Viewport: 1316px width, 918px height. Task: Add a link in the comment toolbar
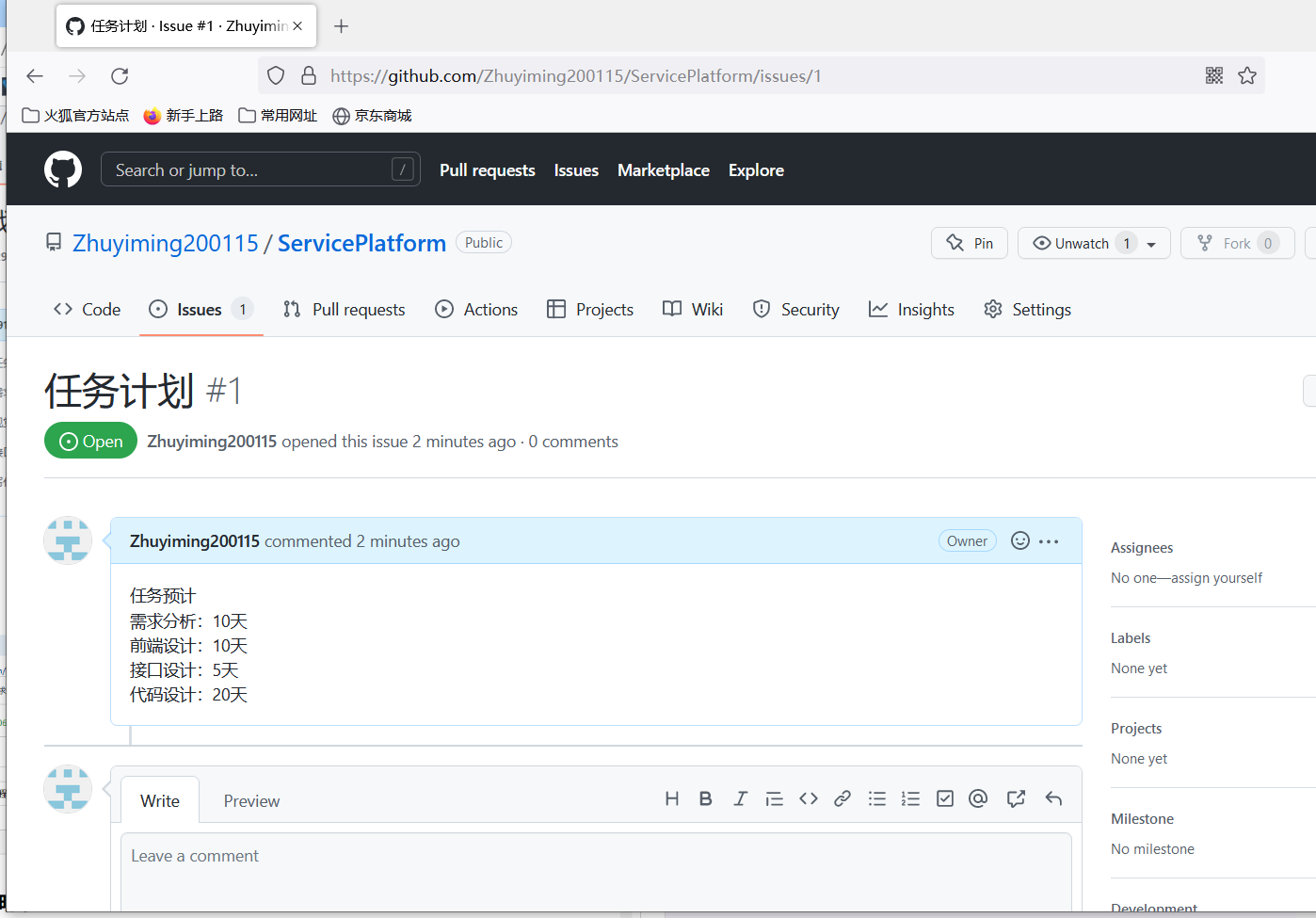click(843, 798)
